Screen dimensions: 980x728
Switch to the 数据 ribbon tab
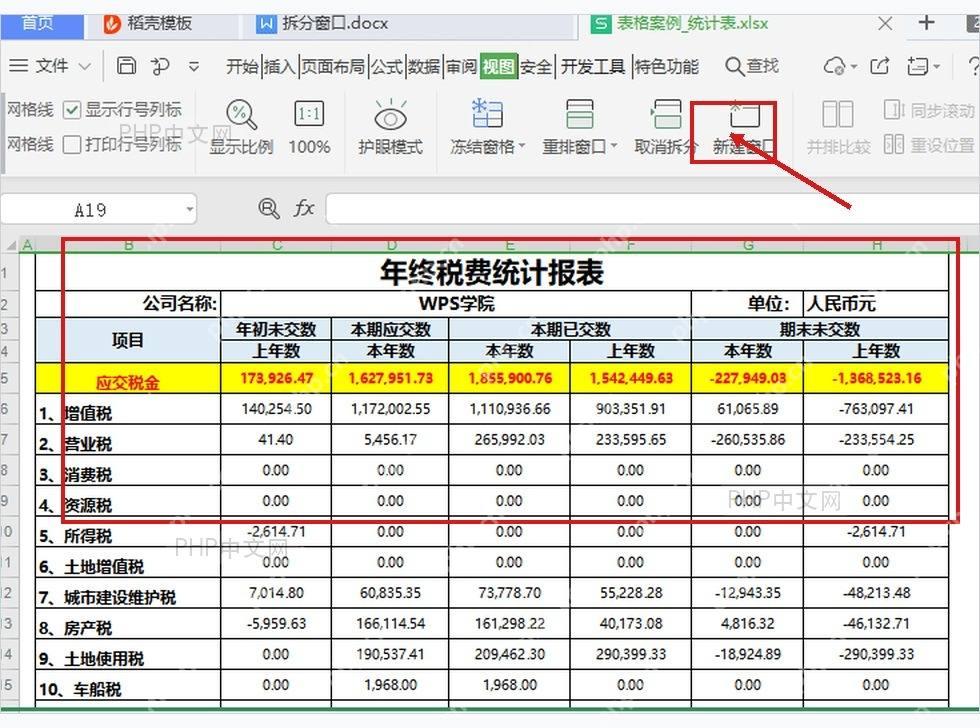424,66
